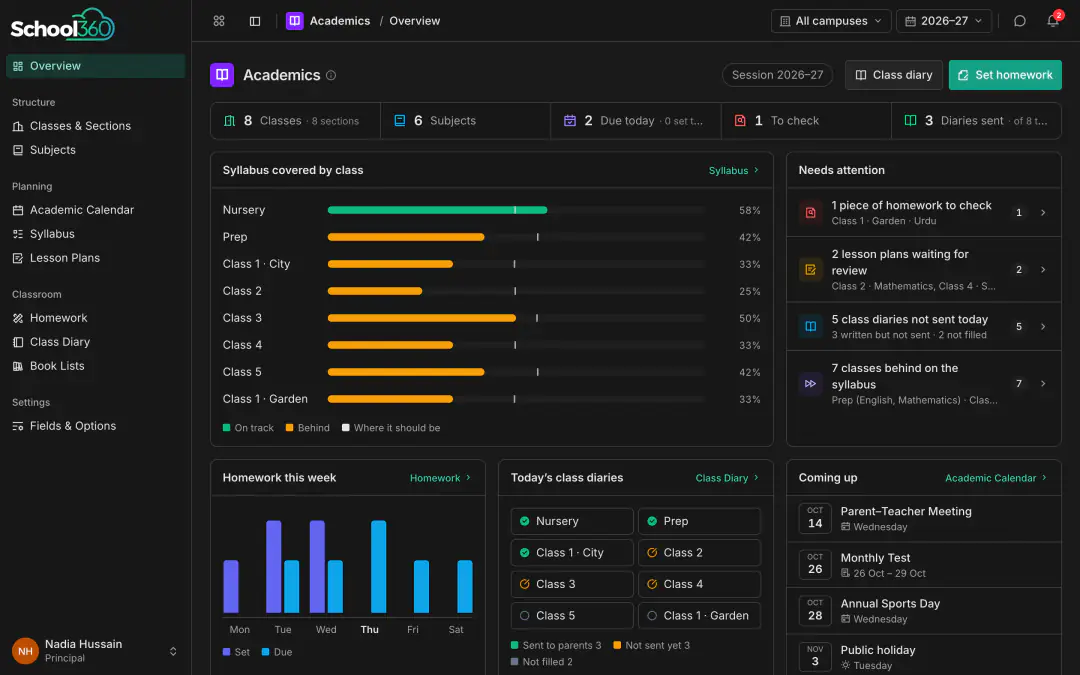Click the homework-to-check red icon in Needs attention
The height and width of the screenshot is (675, 1080).
point(811,213)
